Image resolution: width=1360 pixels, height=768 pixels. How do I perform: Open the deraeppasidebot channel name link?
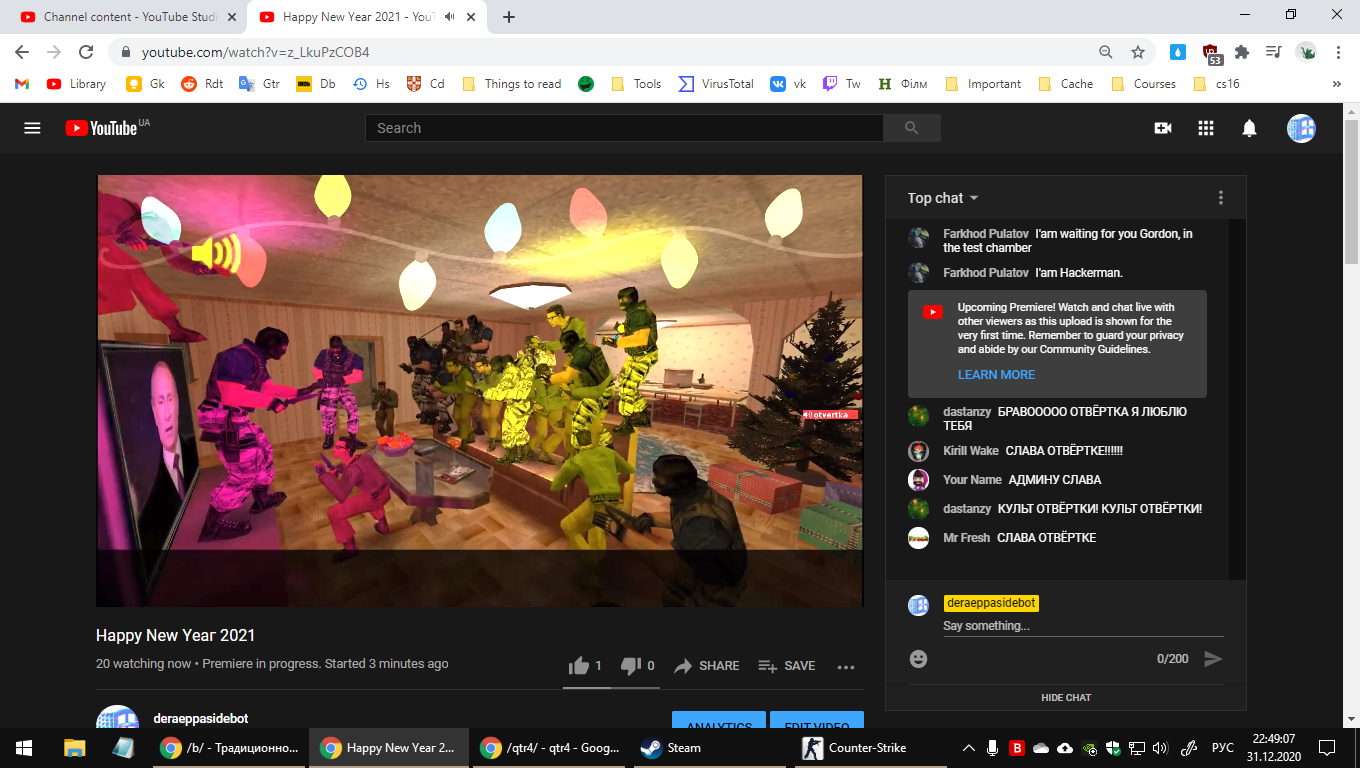coord(201,719)
